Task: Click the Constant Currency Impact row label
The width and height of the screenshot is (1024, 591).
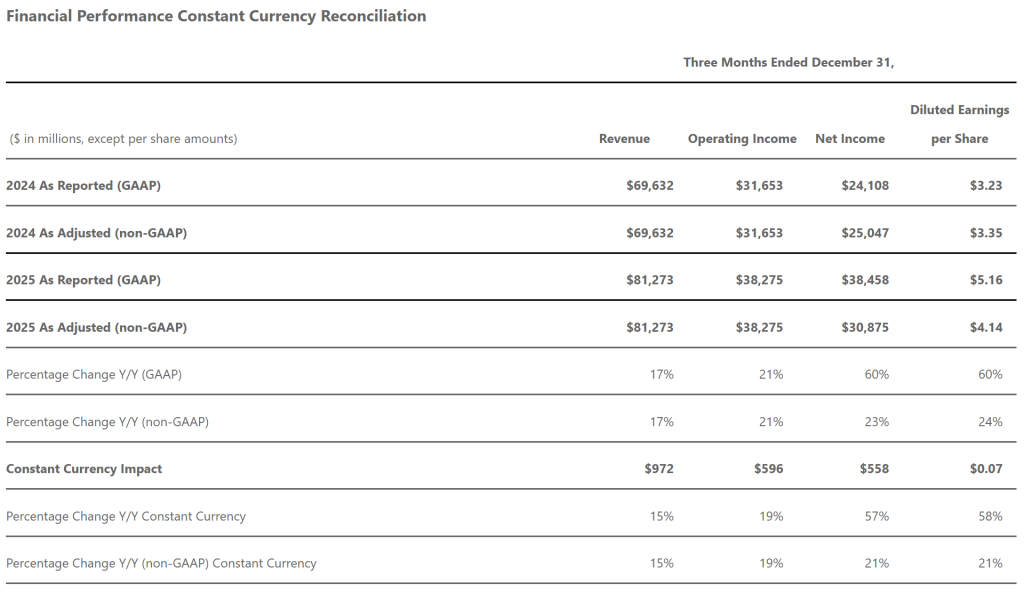Action: pos(84,468)
